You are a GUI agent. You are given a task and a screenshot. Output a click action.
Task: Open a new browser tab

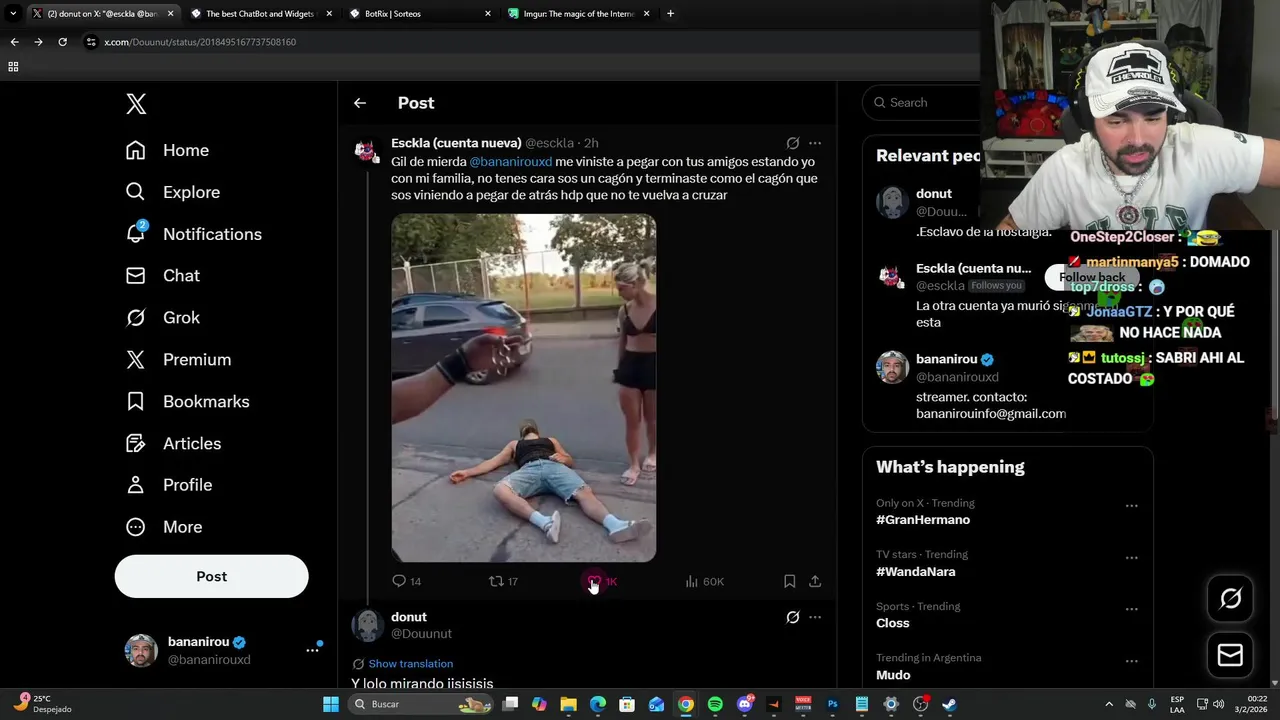[670, 14]
